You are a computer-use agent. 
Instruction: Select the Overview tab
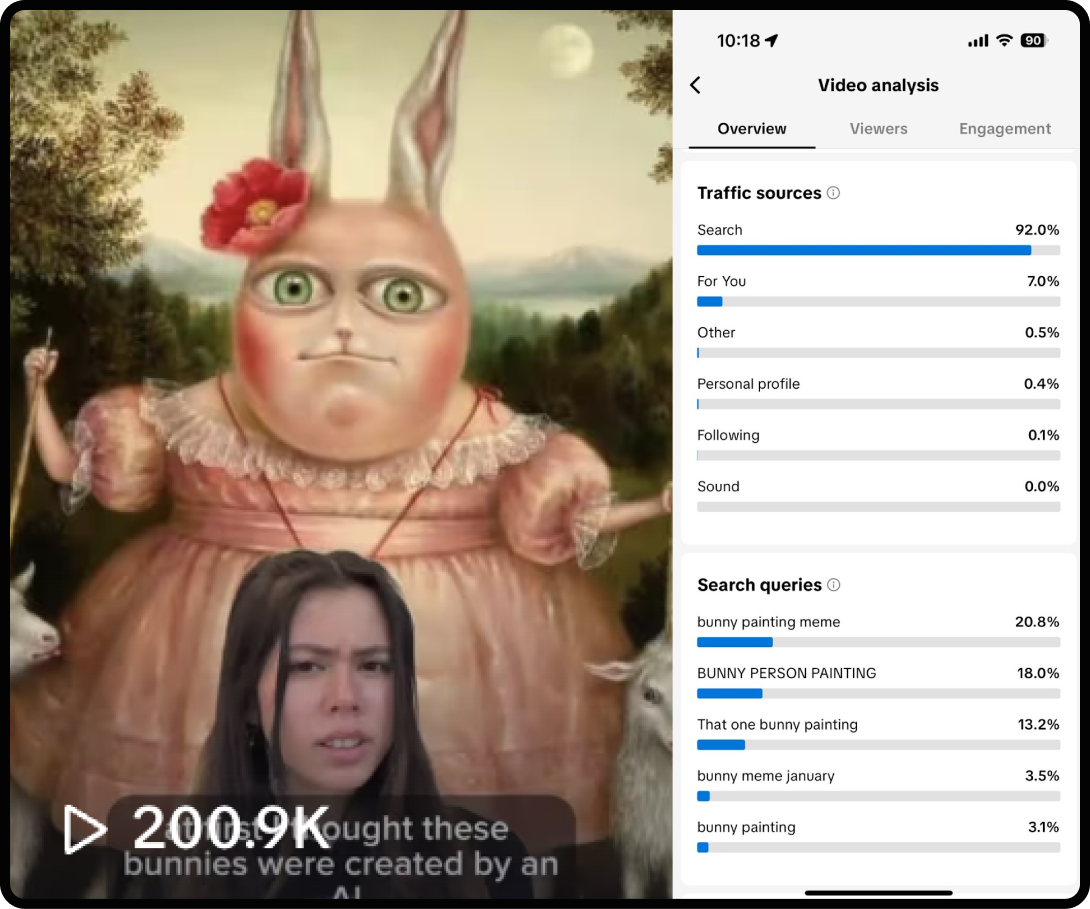751,129
